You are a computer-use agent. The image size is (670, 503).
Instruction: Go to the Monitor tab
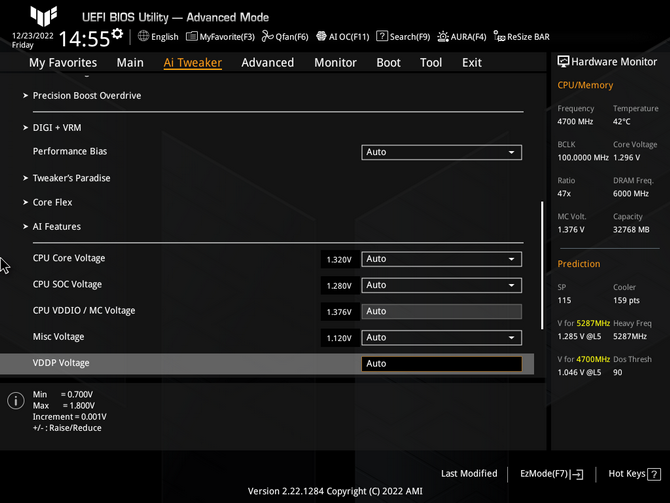pos(335,62)
